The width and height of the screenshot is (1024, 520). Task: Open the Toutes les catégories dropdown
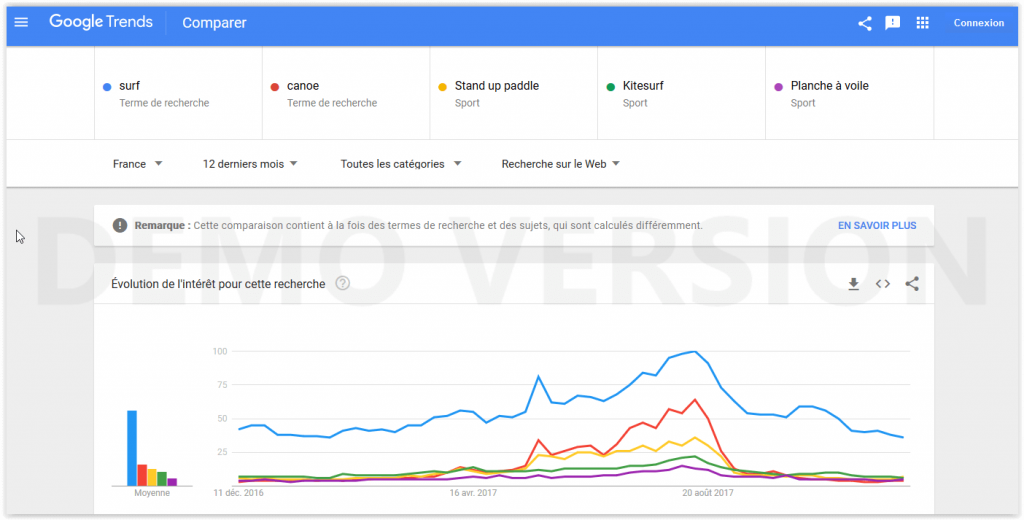coord(400,164)
